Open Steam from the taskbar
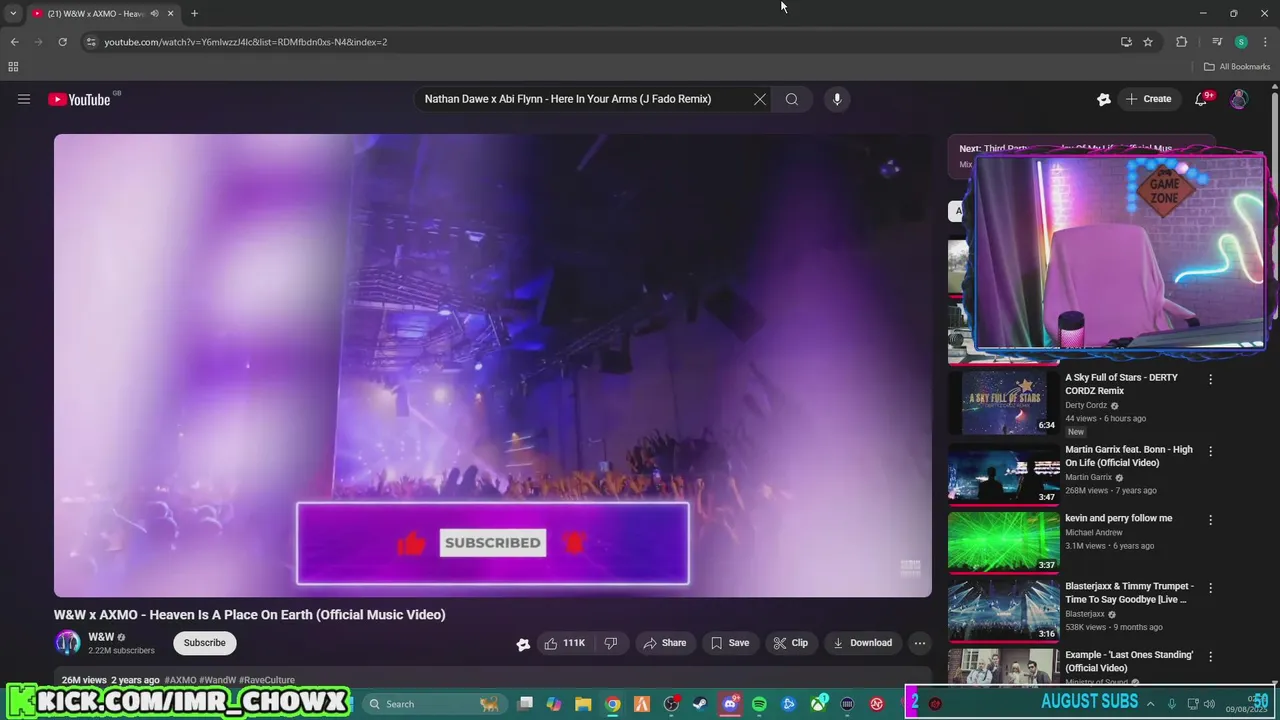The height and width of the screenshot is (720, 1280). (701, 704)
